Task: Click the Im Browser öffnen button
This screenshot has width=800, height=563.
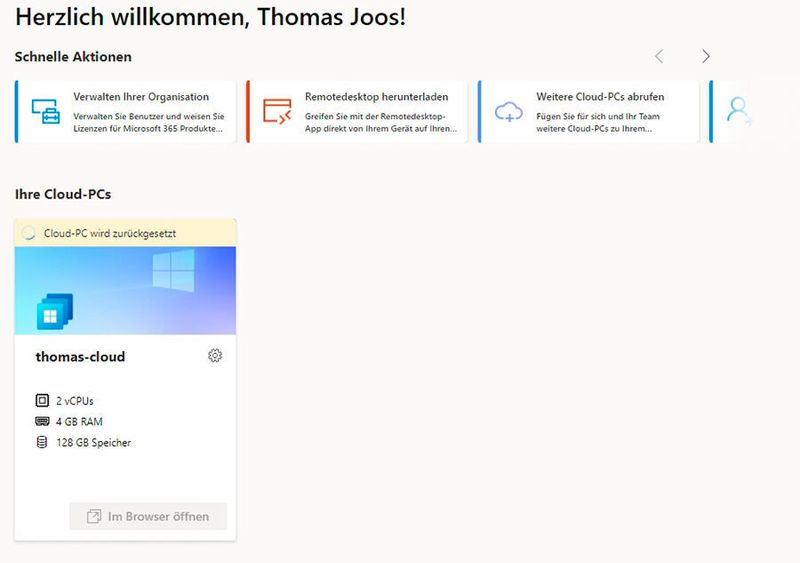Action: tap(148, 516)
